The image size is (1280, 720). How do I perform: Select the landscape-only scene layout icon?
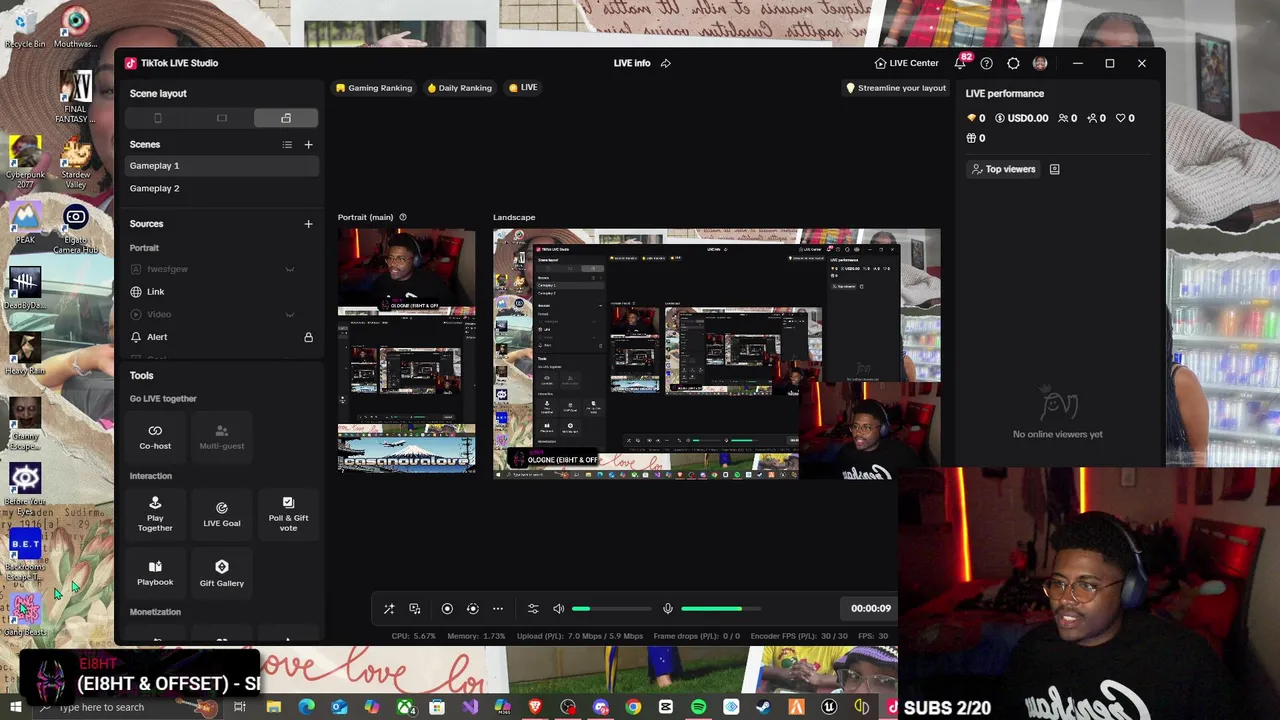click(222, 118)
